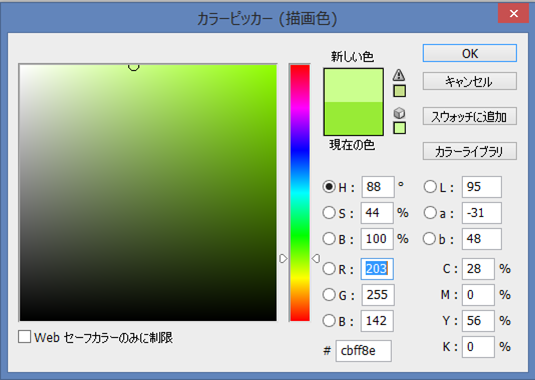
Task: Click the new color (新しい色) preview swatch
Action: pos(353,85)
